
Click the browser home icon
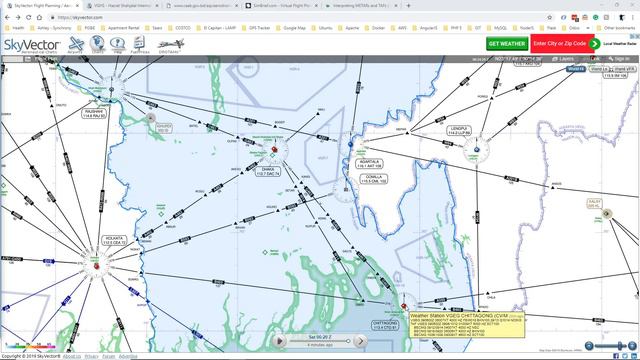[40, 18]
